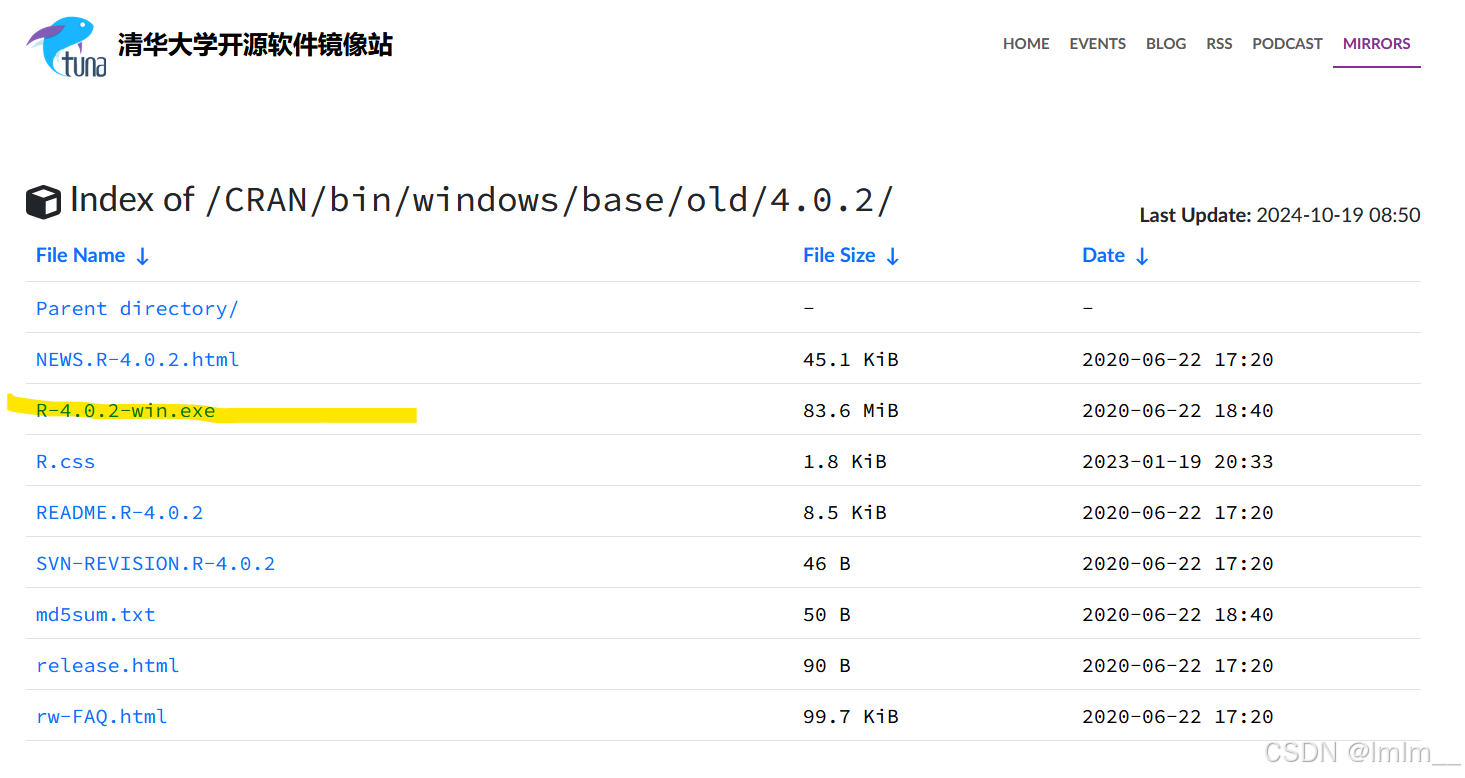The width and height of the screenshot is (1465, 778).
Task: Click Last Update 2024-10-19 08:50 text
Action: click(x=1279, y=215)
